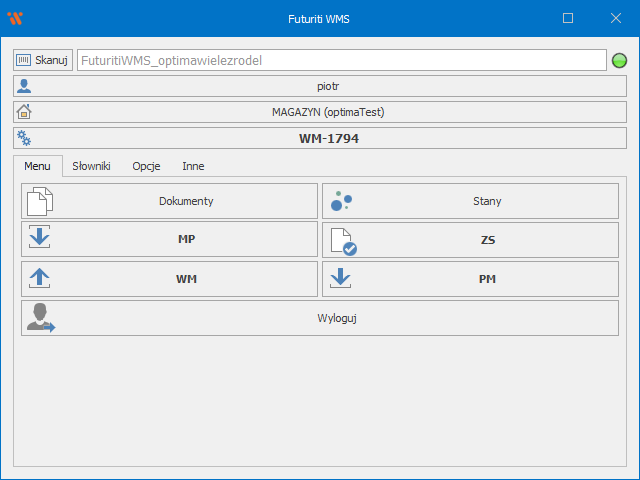Click the scan input text field
This screenshot has height=480, width=640.
click(340, 60)
